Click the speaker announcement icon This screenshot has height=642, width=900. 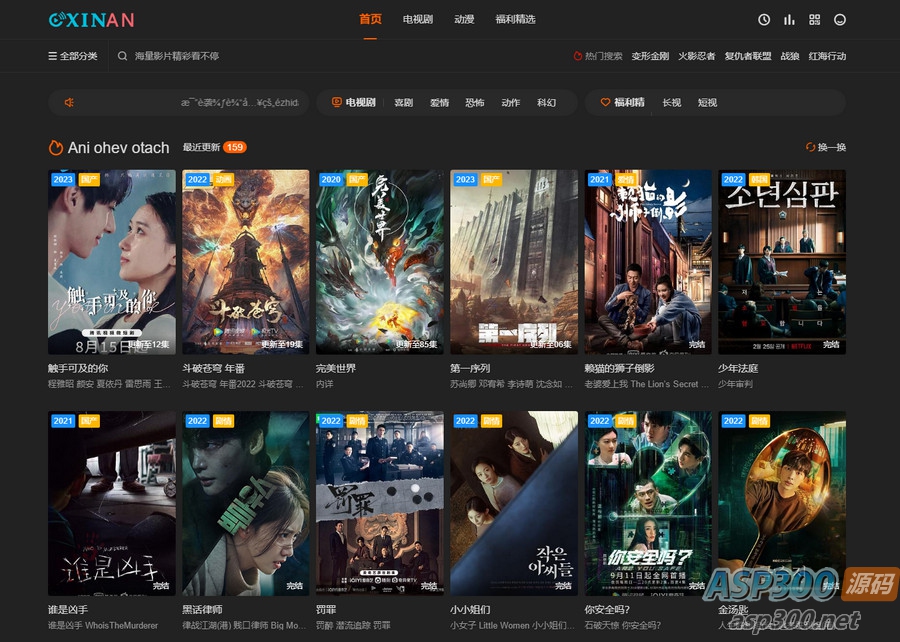[70, 102]
